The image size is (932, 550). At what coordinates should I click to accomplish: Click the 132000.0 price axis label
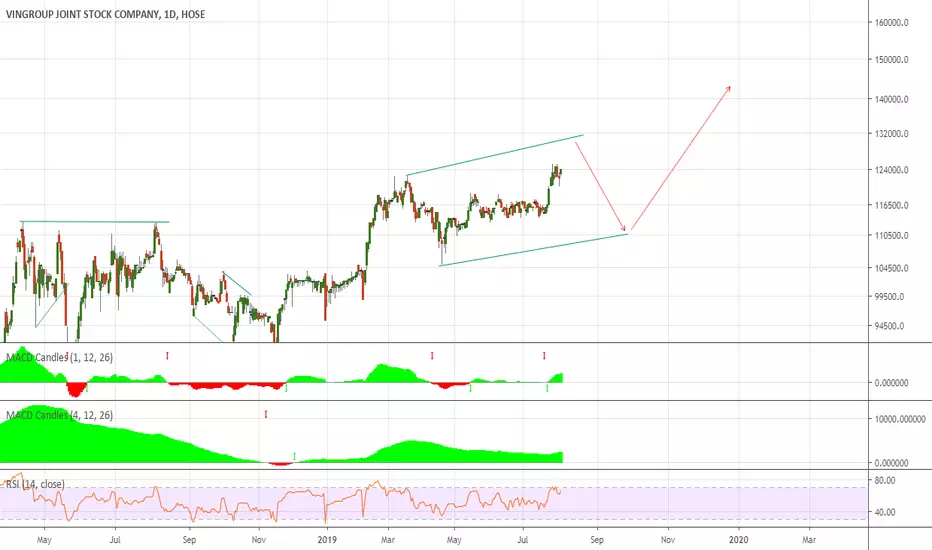click(891, 134)
